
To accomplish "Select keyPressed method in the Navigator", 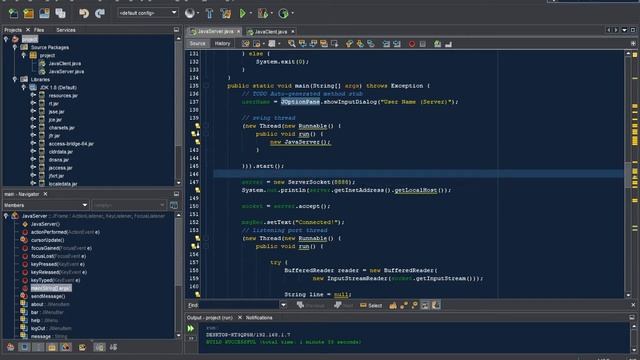I will (x=58, y=264).
